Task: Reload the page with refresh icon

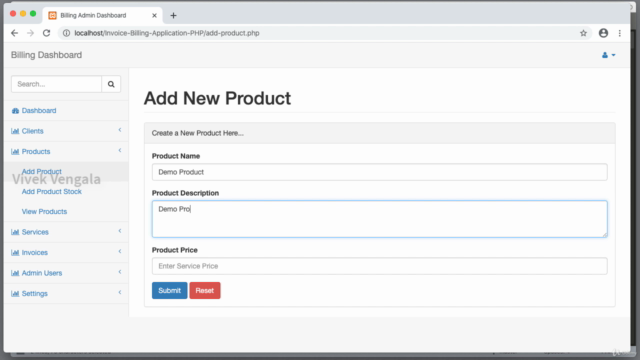Action: pyautogui.click(x=47, y=33)
